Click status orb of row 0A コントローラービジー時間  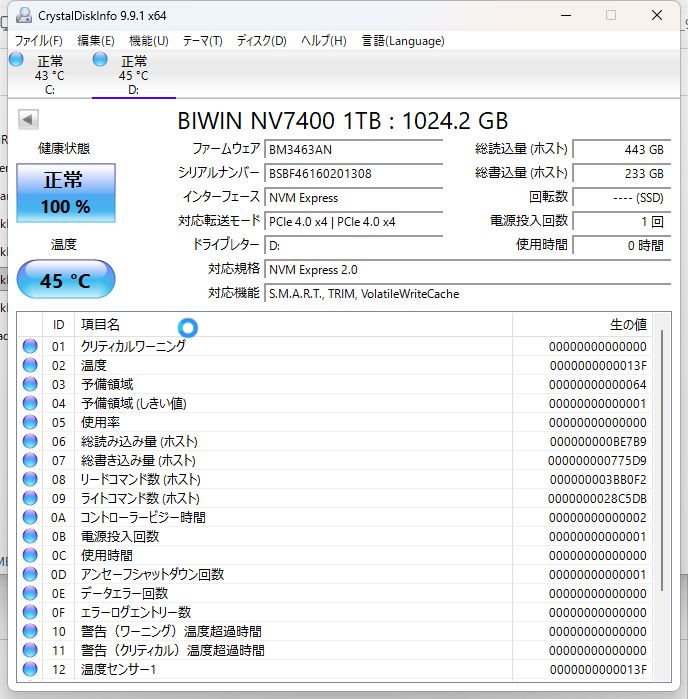pyautogui.click(x=30, y=517)
